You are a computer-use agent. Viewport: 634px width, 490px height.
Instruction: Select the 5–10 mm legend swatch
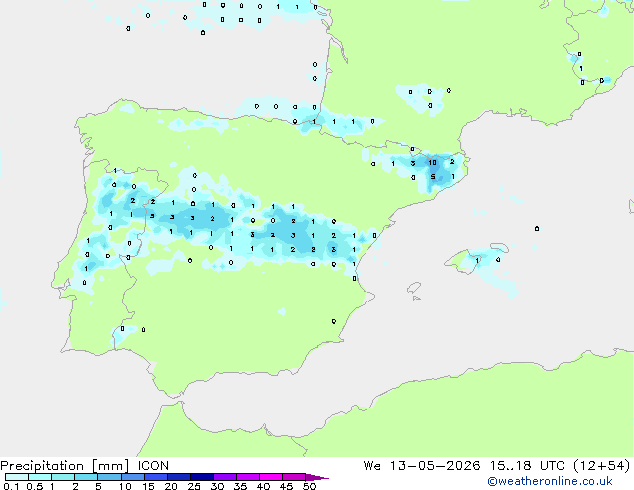click(x=109, y=477)
